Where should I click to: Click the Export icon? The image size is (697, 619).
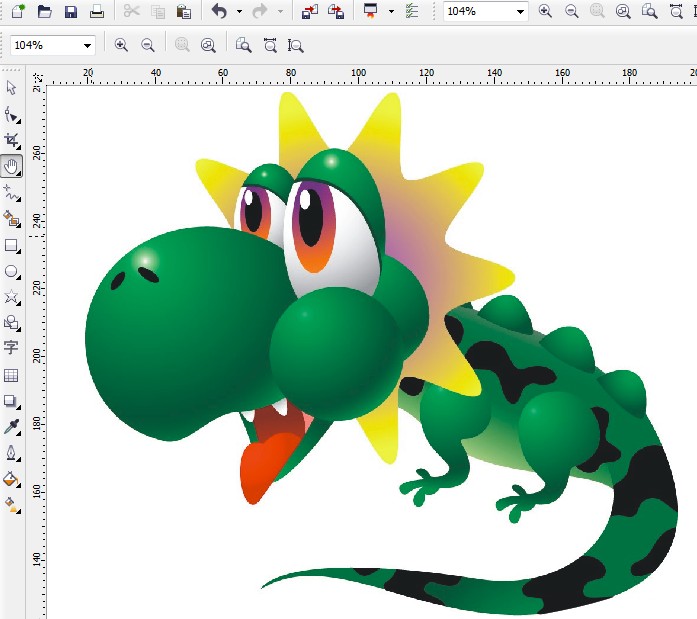pyautogui.click(x=336, y=12)
